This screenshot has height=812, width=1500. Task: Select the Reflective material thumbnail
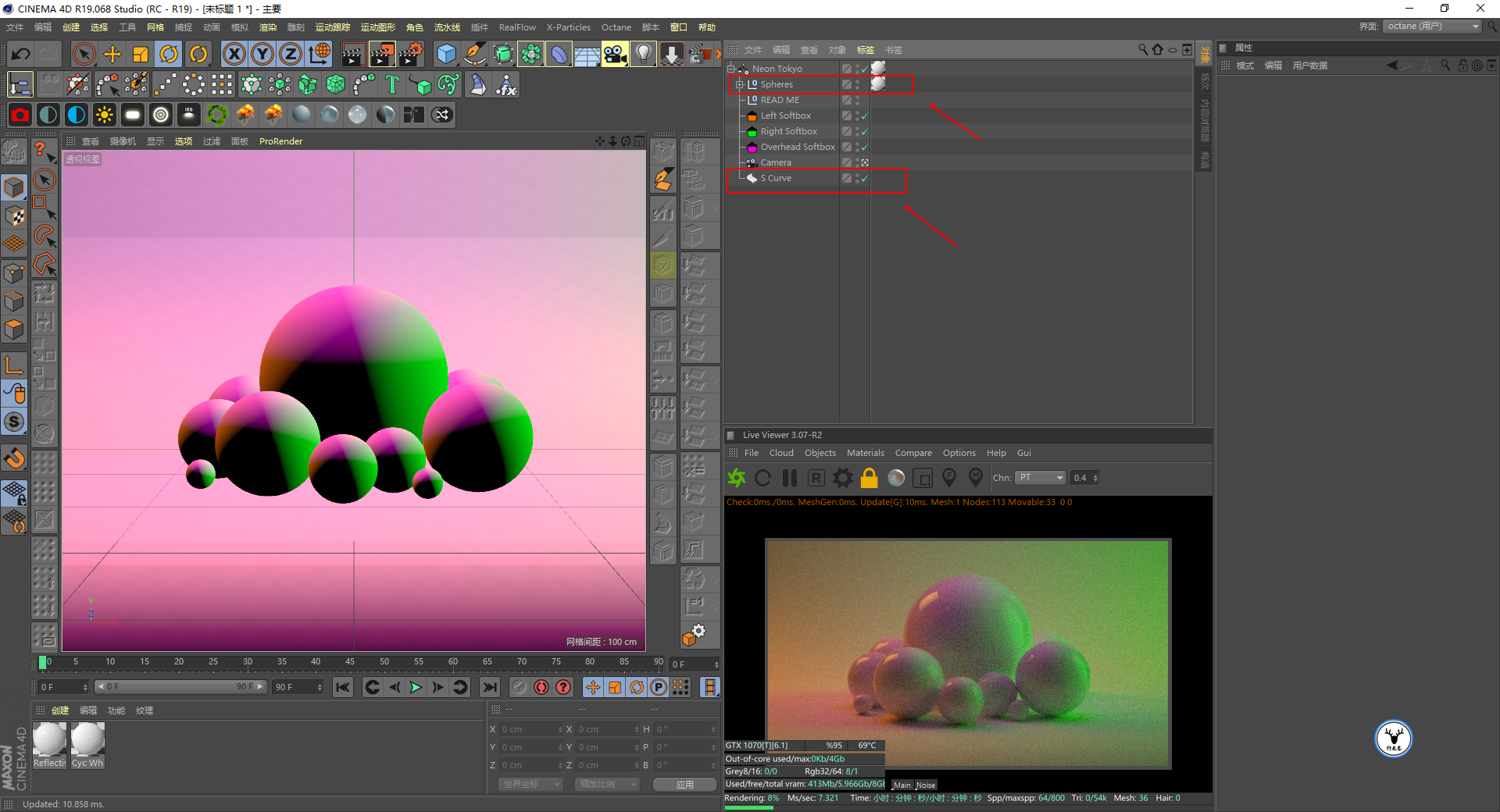click(x=49, y=746)
